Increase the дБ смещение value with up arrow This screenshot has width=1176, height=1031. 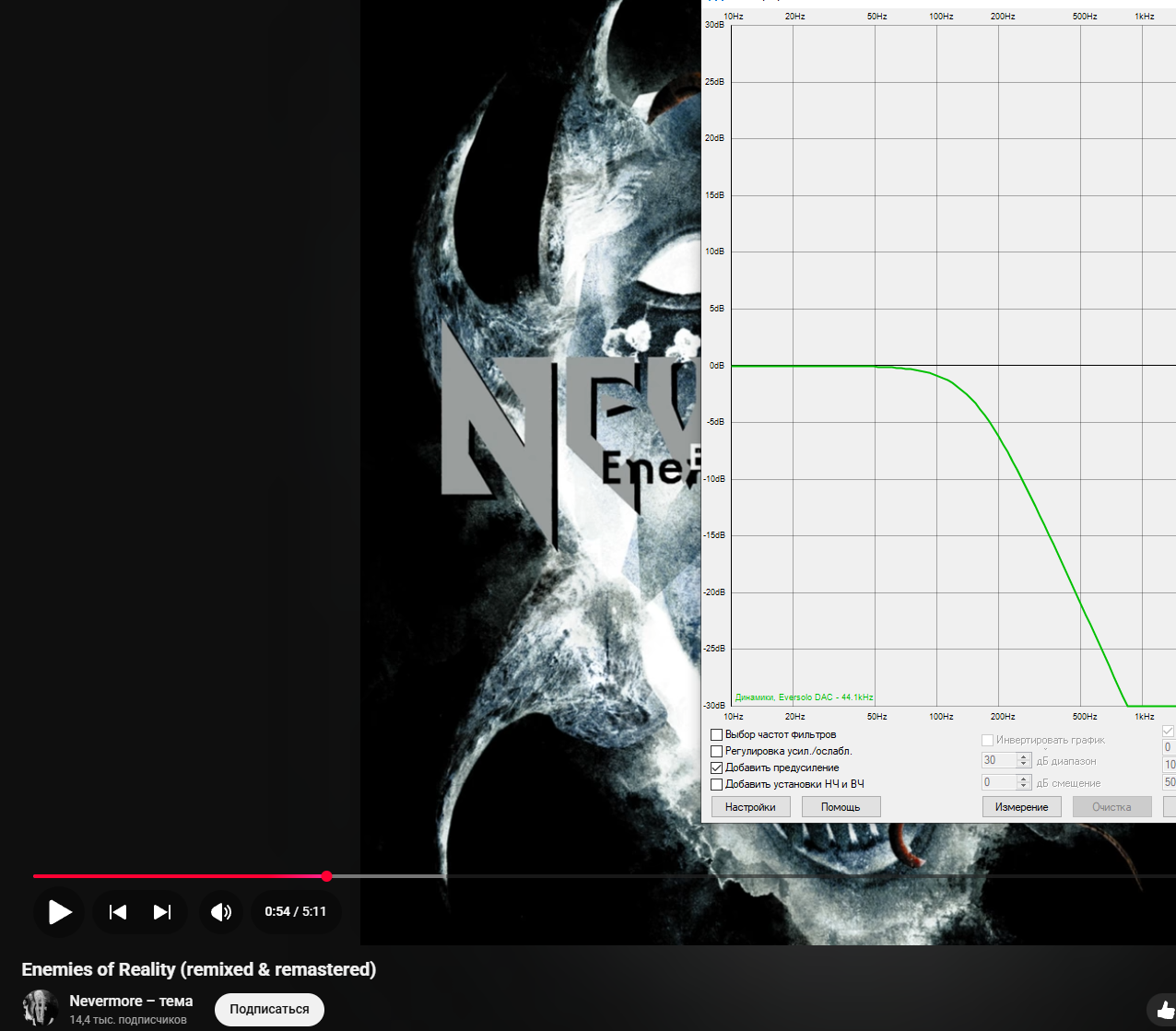point(1023,779)
